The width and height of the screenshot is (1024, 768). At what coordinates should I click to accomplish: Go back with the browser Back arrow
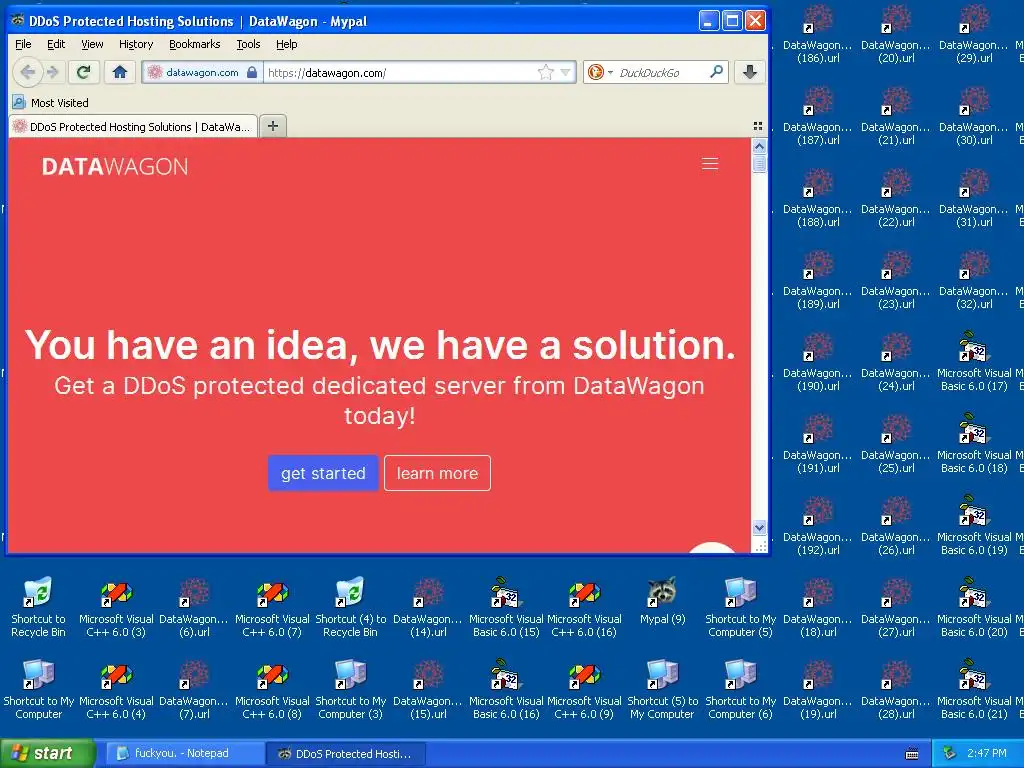(x=27, y=72)
